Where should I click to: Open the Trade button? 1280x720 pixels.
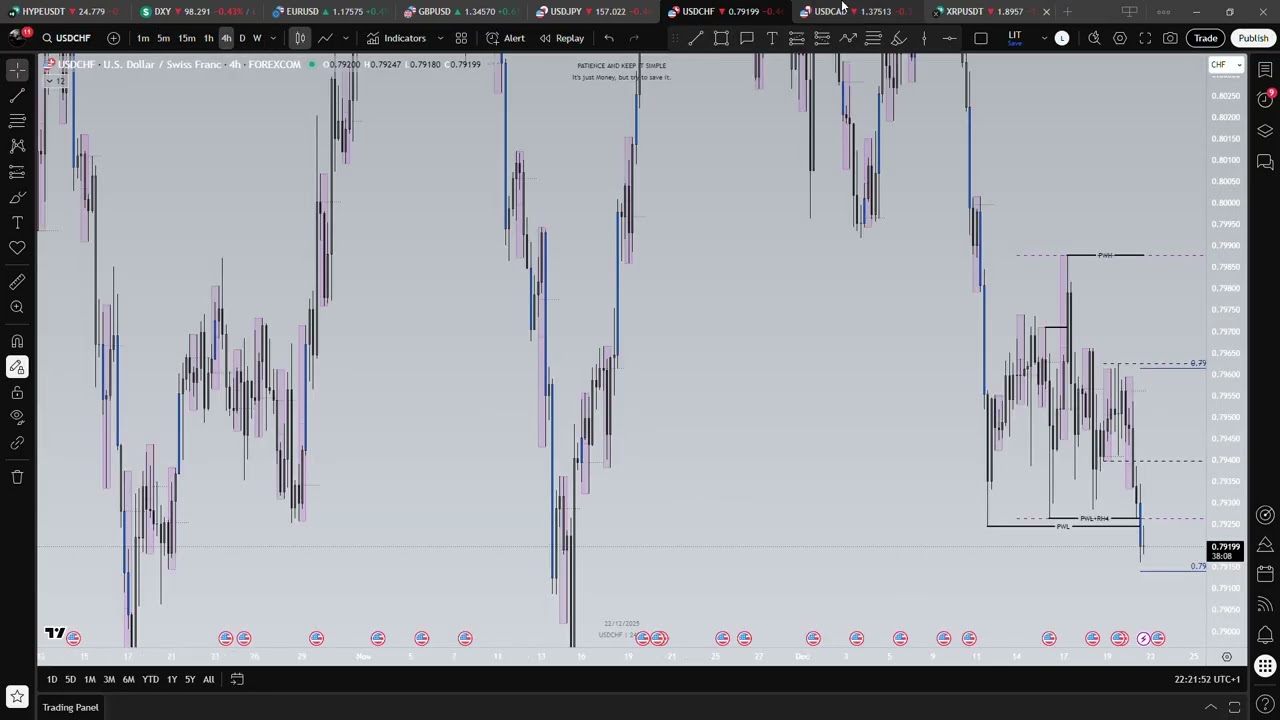pyautogui.click(x=1205, y=38)
